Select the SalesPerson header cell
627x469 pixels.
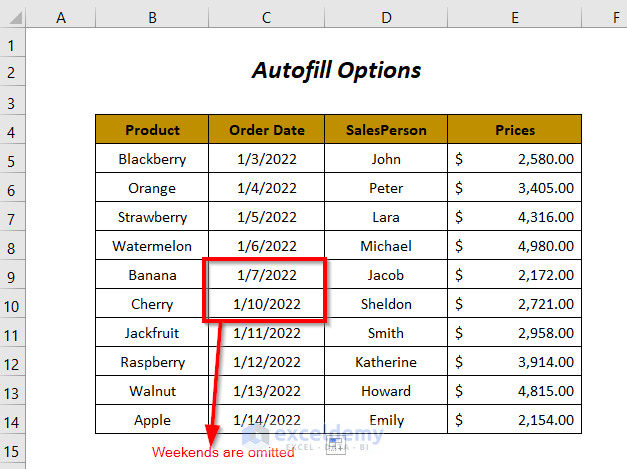(385, 130)
